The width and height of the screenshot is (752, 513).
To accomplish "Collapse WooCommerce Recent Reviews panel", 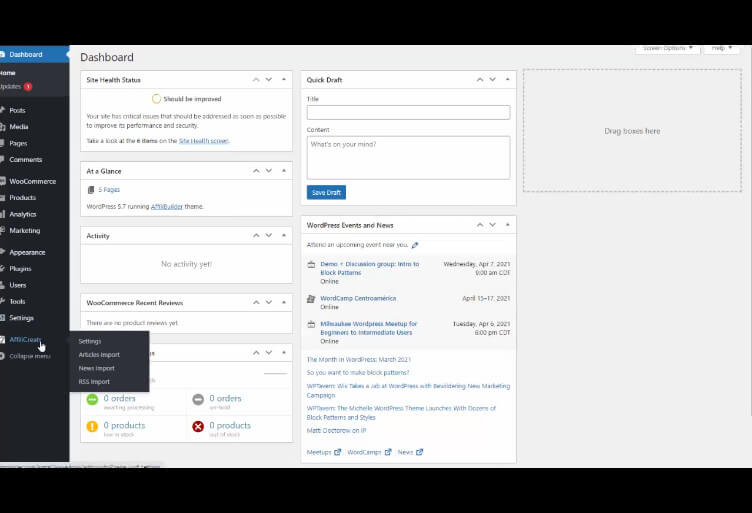I will tap(284, 303).
